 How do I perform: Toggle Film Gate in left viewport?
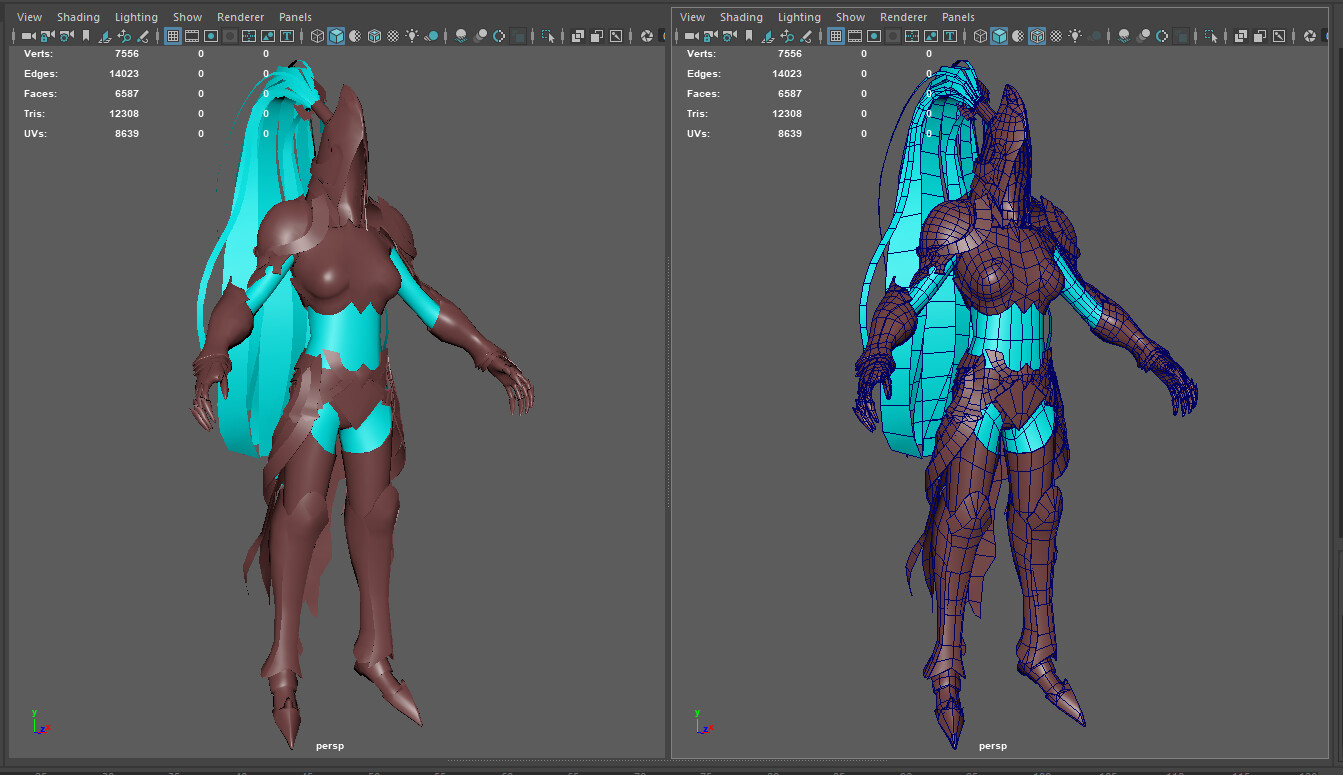[x=192, y=36]
